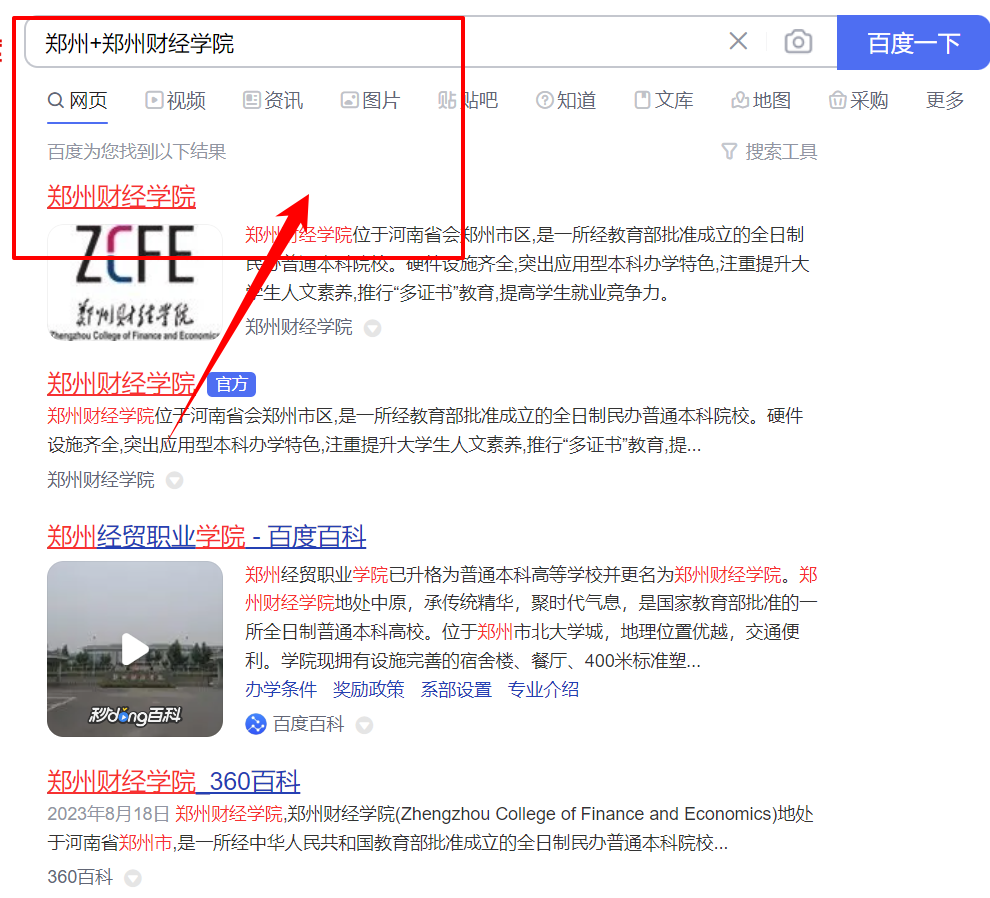
Task: Select the 网页 tab
Action: point(78,100)
